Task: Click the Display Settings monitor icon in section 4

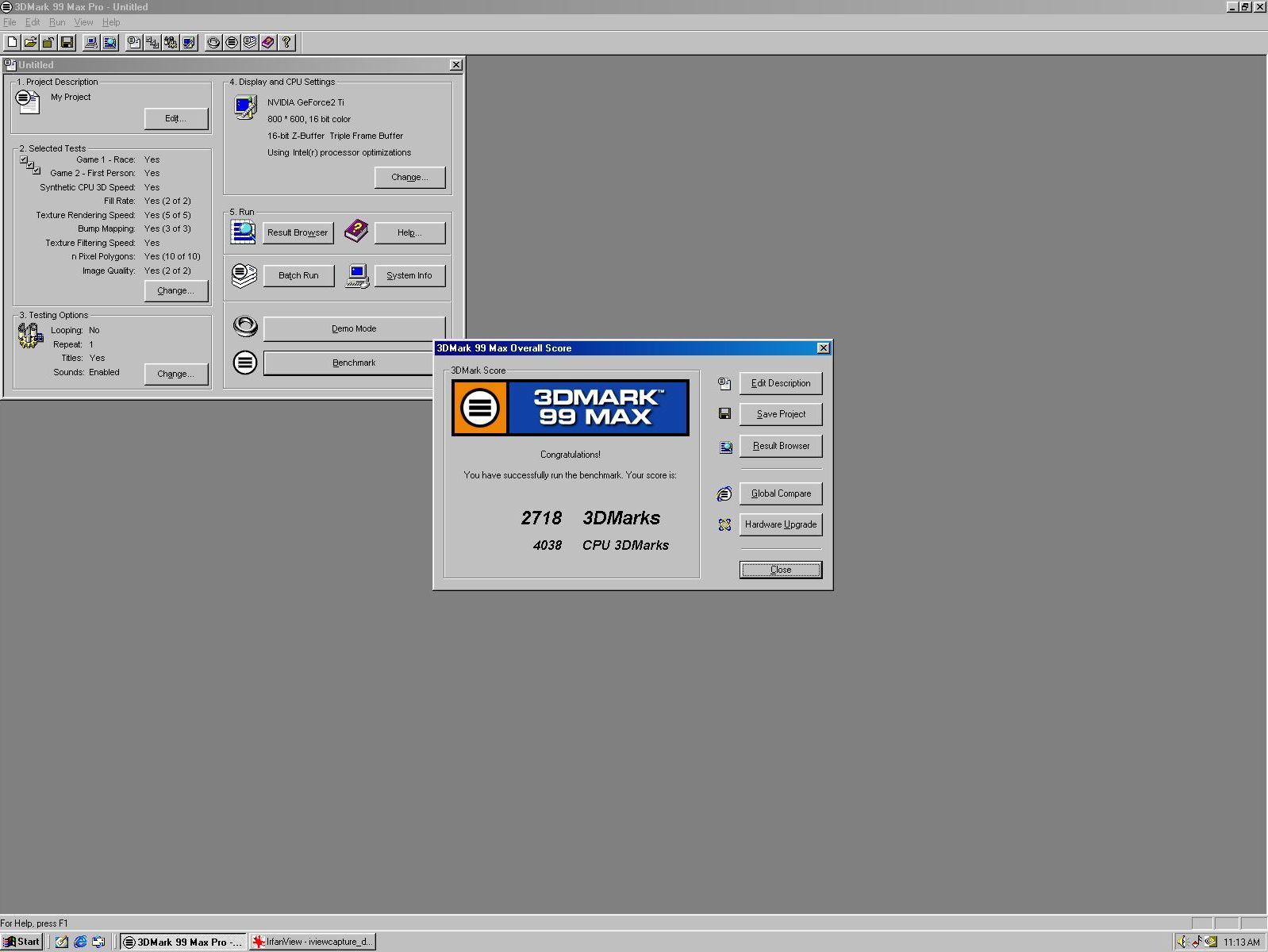Action: 245,107
